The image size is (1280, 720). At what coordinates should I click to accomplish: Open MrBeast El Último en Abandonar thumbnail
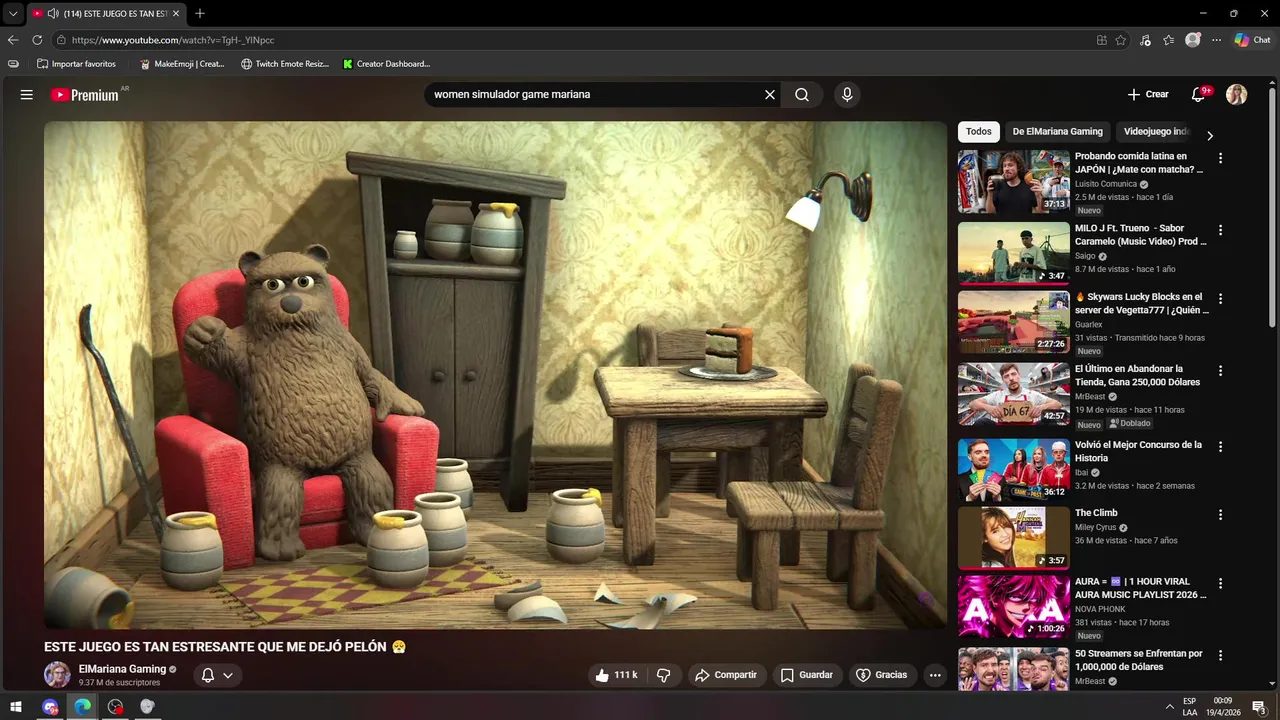click(1014, 394)
